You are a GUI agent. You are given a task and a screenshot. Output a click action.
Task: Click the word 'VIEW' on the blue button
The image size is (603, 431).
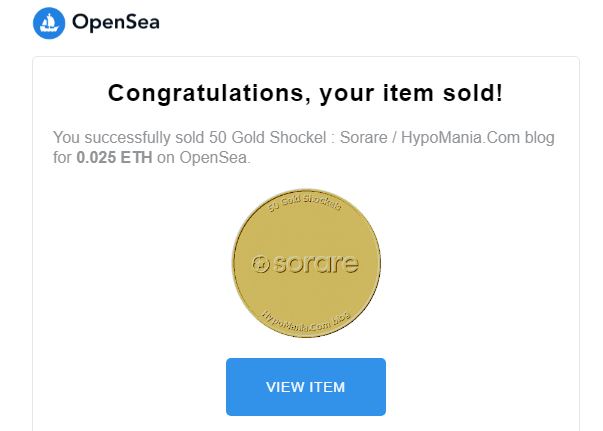click(285, 387)
